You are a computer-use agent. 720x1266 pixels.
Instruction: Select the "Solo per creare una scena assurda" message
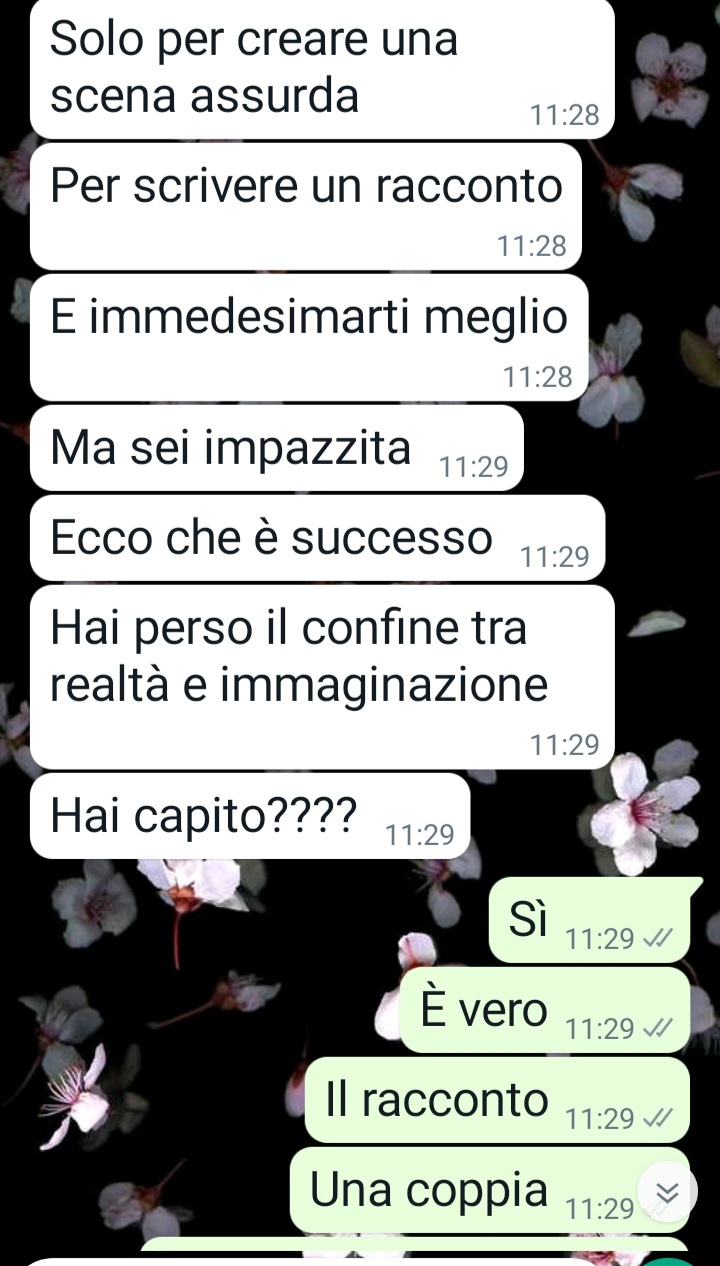click(x=322, y=69)
